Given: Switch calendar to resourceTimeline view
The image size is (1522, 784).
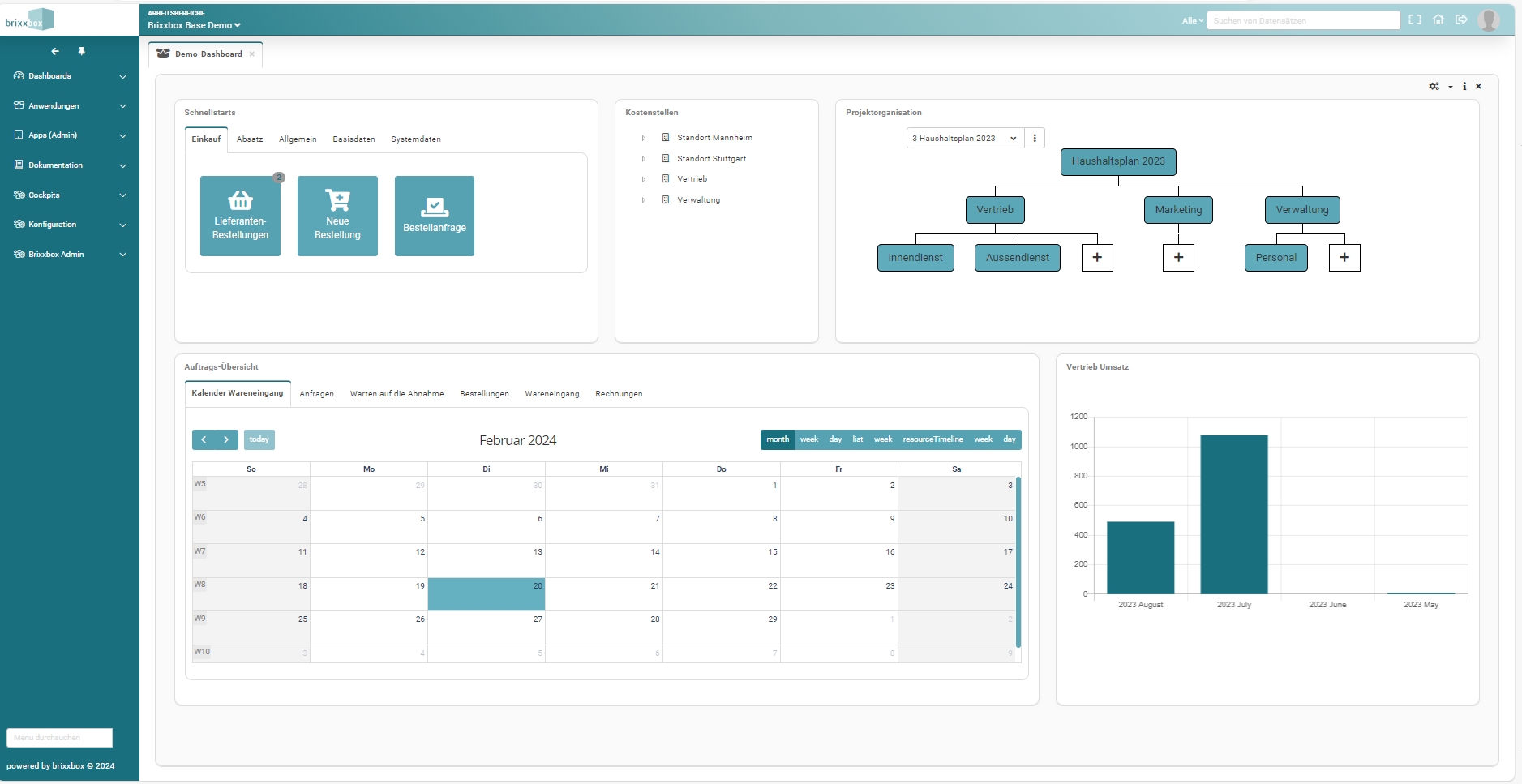Looking at the screenshot, I should 932,439.
